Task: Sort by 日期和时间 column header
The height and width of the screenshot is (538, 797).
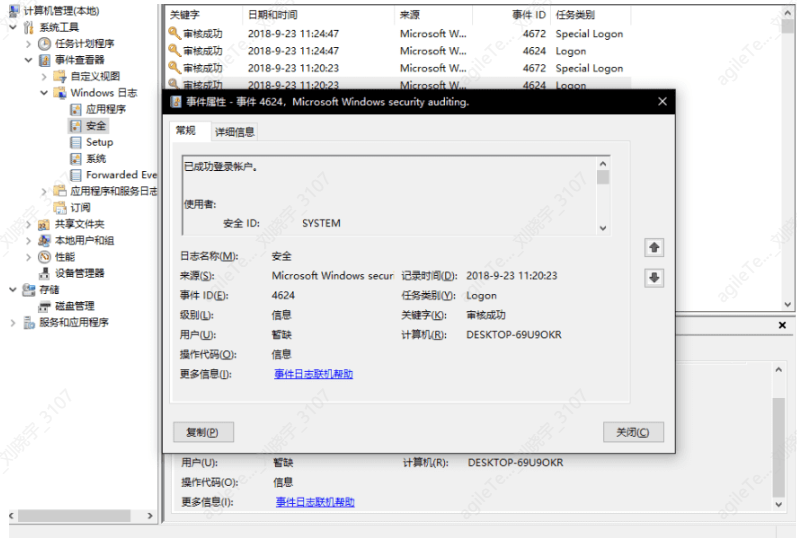Action: coord(318,15)
